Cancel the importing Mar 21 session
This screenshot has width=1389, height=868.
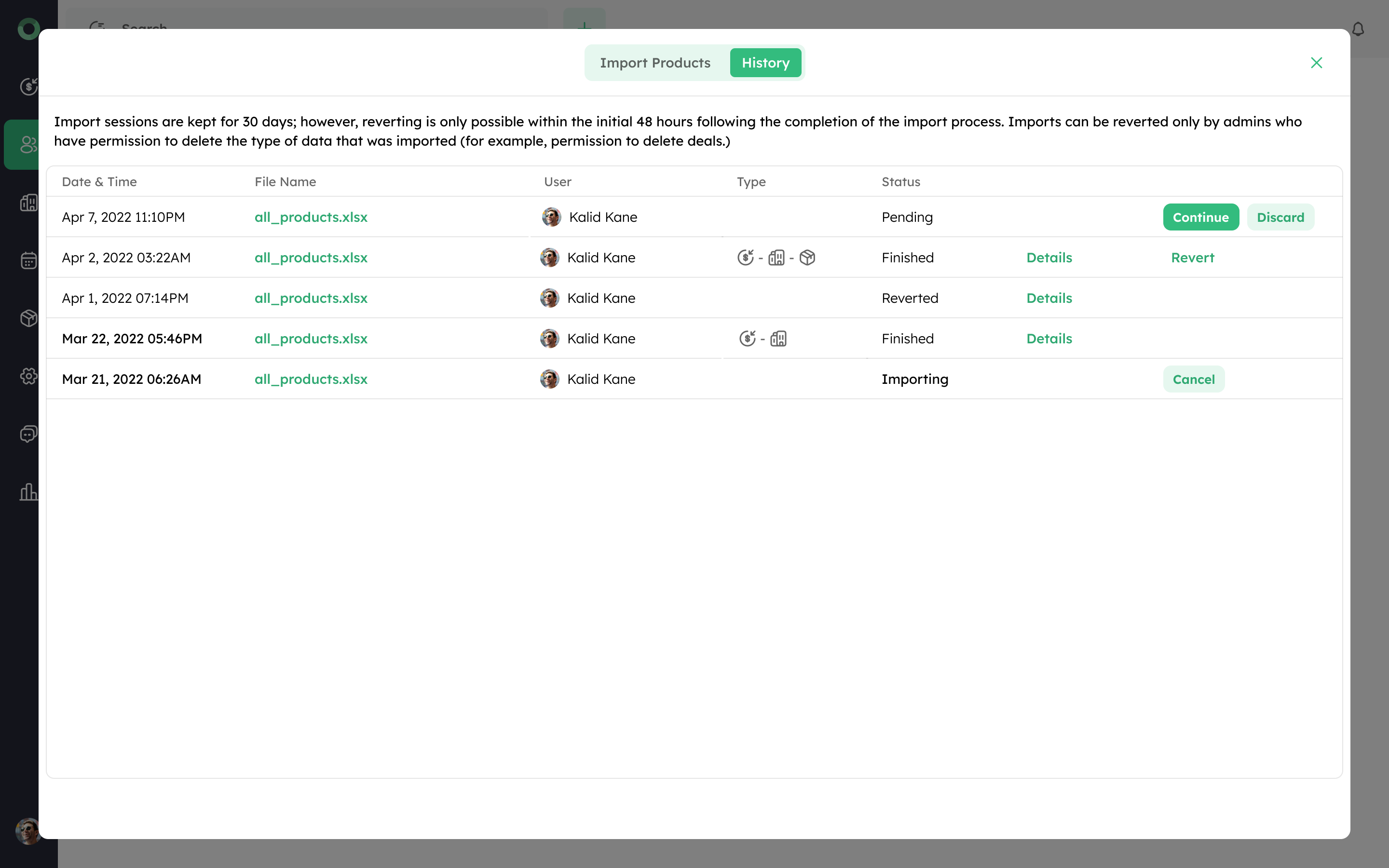(x=1194, y=379)
